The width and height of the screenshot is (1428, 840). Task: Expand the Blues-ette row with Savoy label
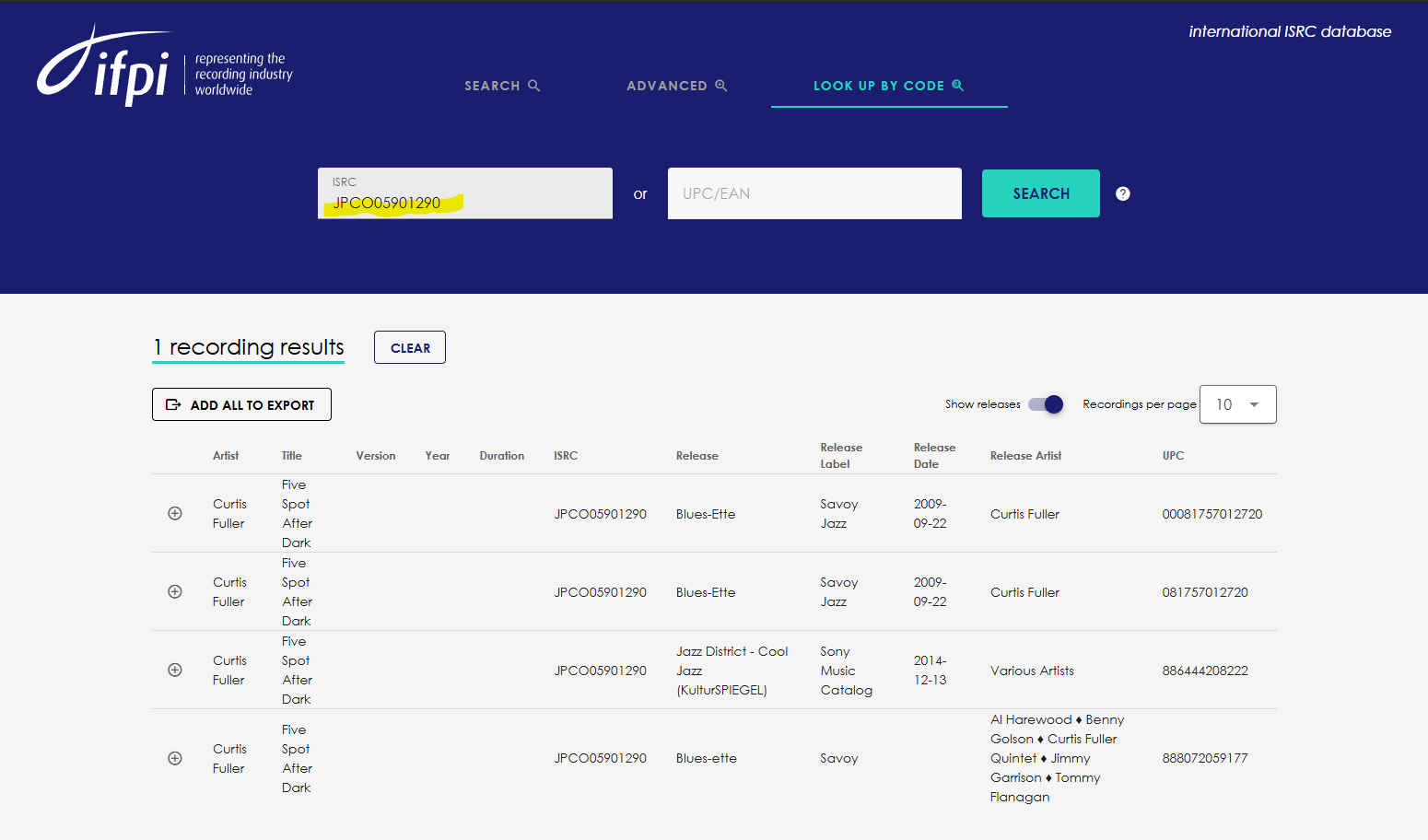click(x=175, y=758)
